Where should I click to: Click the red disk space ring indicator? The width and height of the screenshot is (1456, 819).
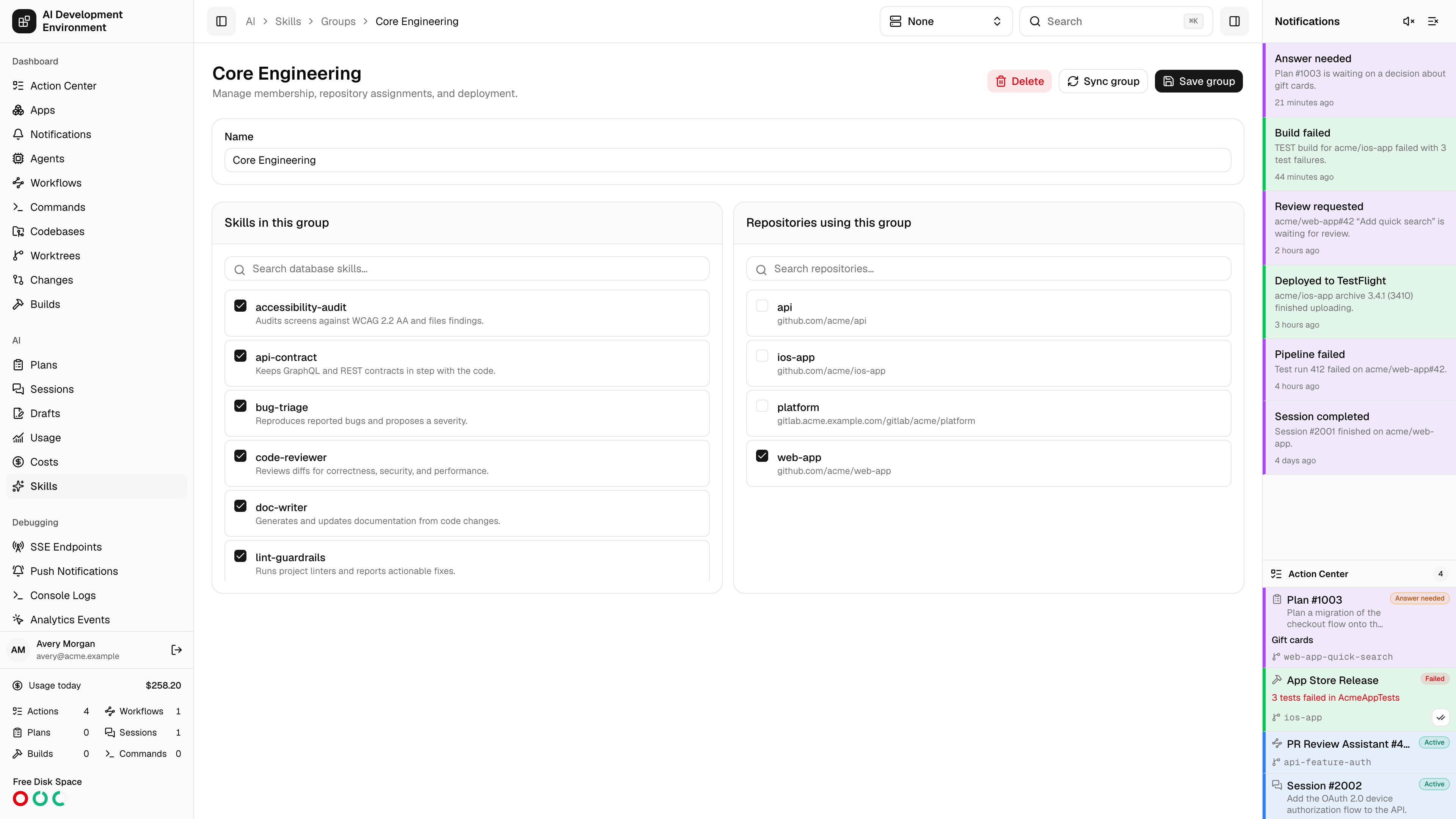point(20,799)
